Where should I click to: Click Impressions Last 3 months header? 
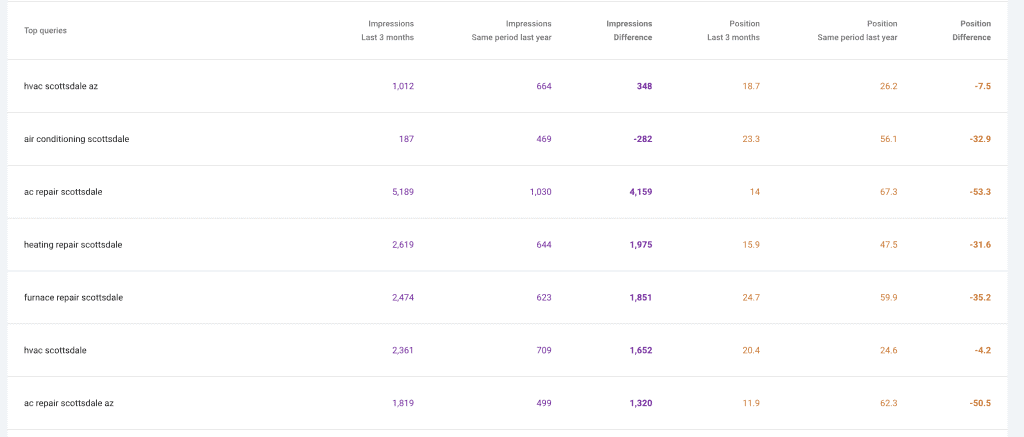click(387, 31)
